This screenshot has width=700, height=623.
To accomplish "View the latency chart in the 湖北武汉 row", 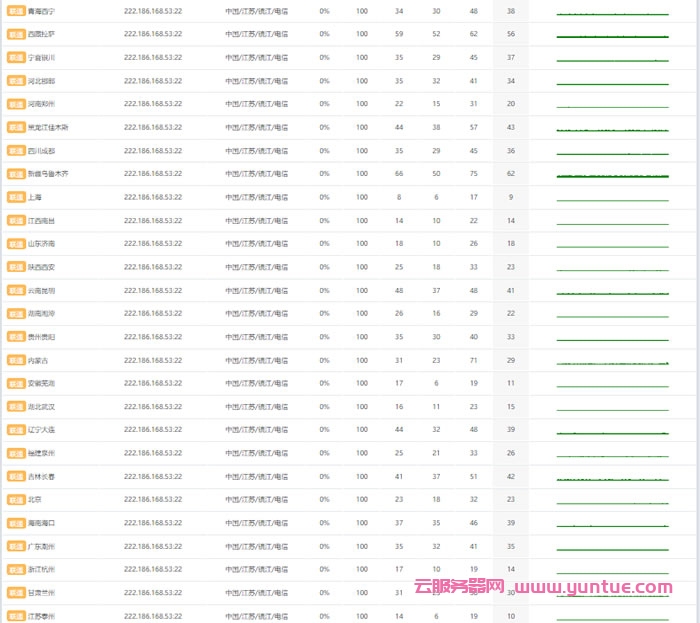I will (612, 408).
